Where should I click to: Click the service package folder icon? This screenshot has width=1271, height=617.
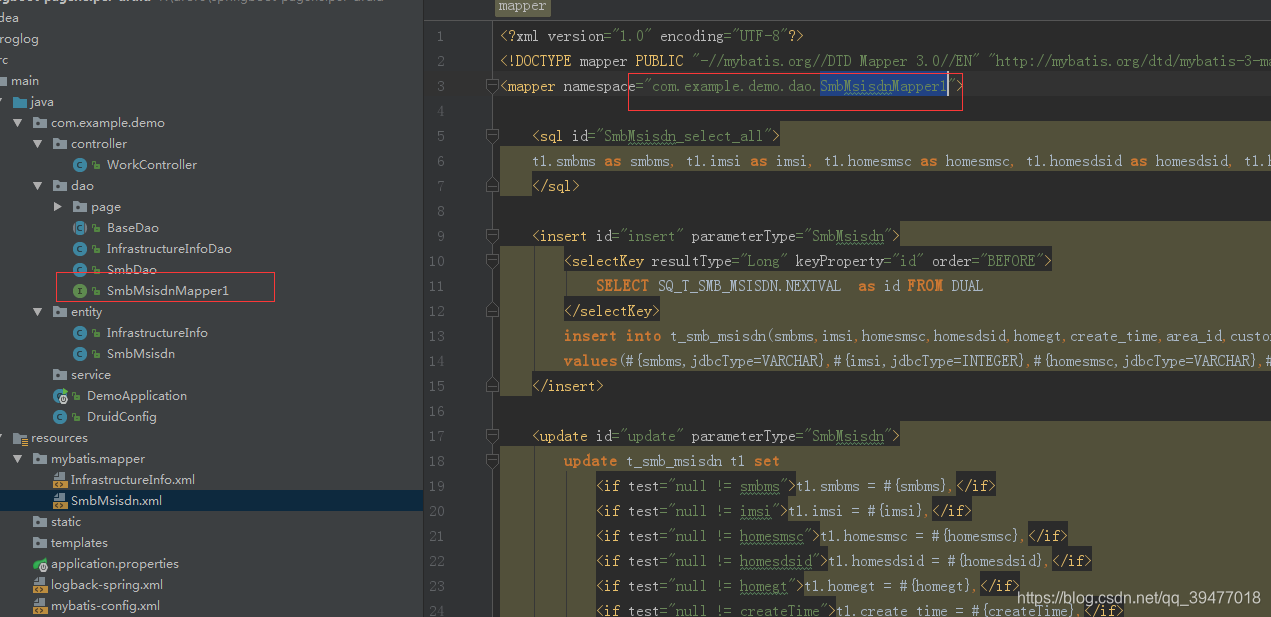[x=60, y=375]
